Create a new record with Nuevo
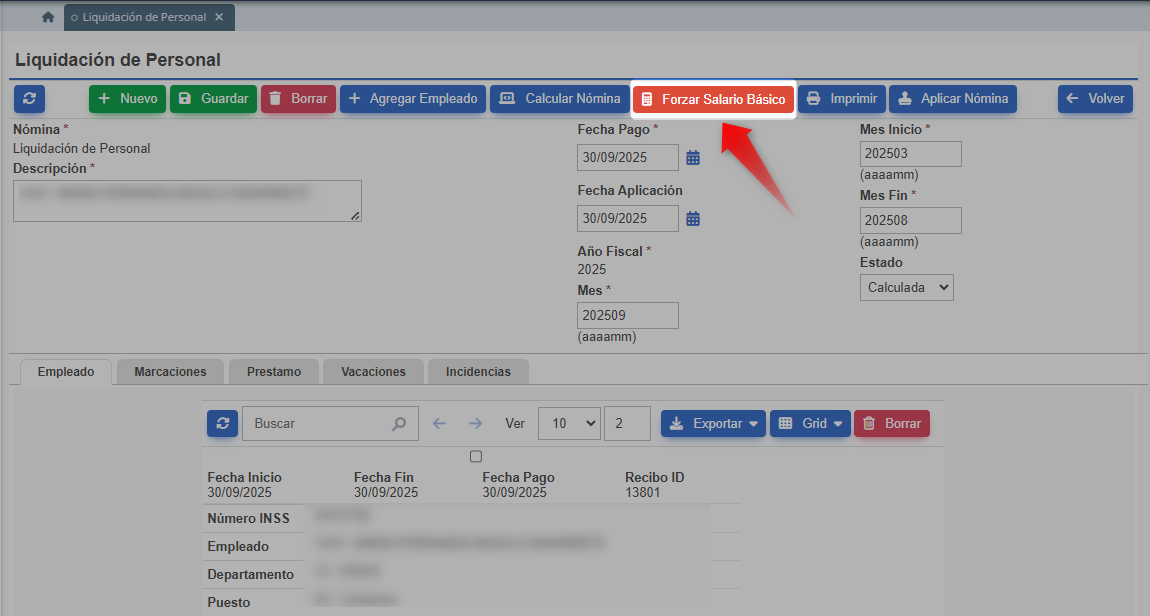 [128, 98]
